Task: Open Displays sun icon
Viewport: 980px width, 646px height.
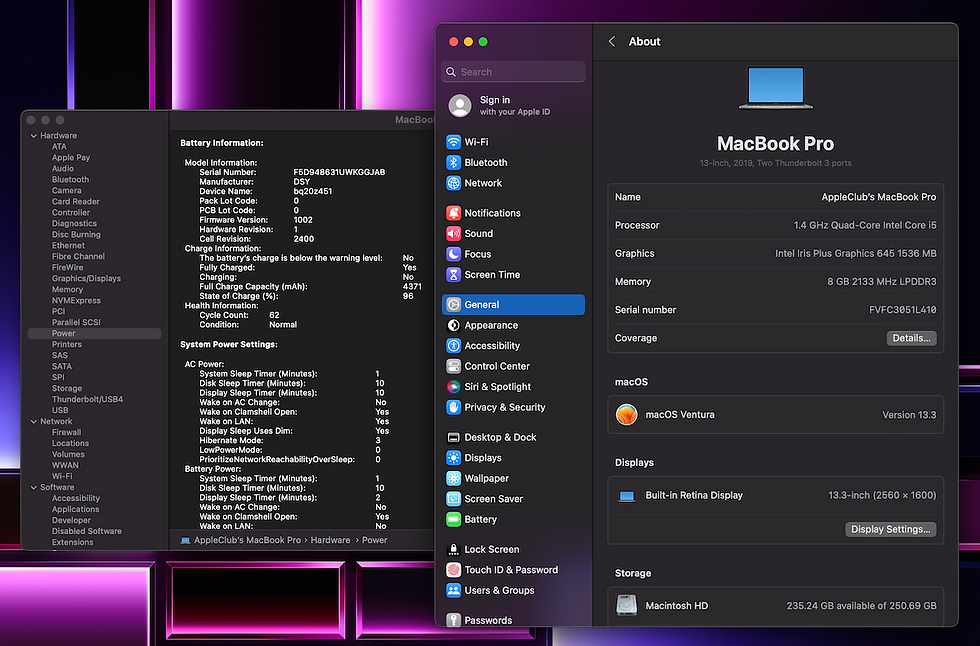Action: (x=453, y=458)
